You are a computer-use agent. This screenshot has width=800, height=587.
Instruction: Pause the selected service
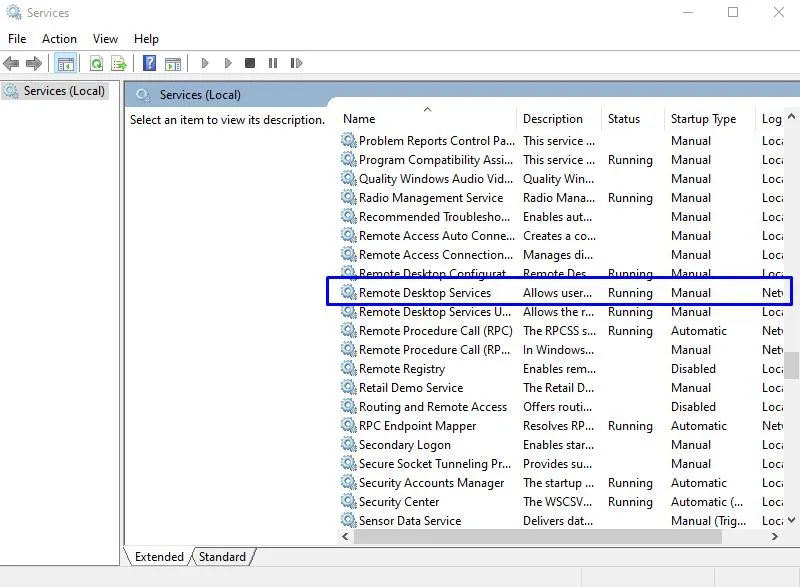[274, 63]
